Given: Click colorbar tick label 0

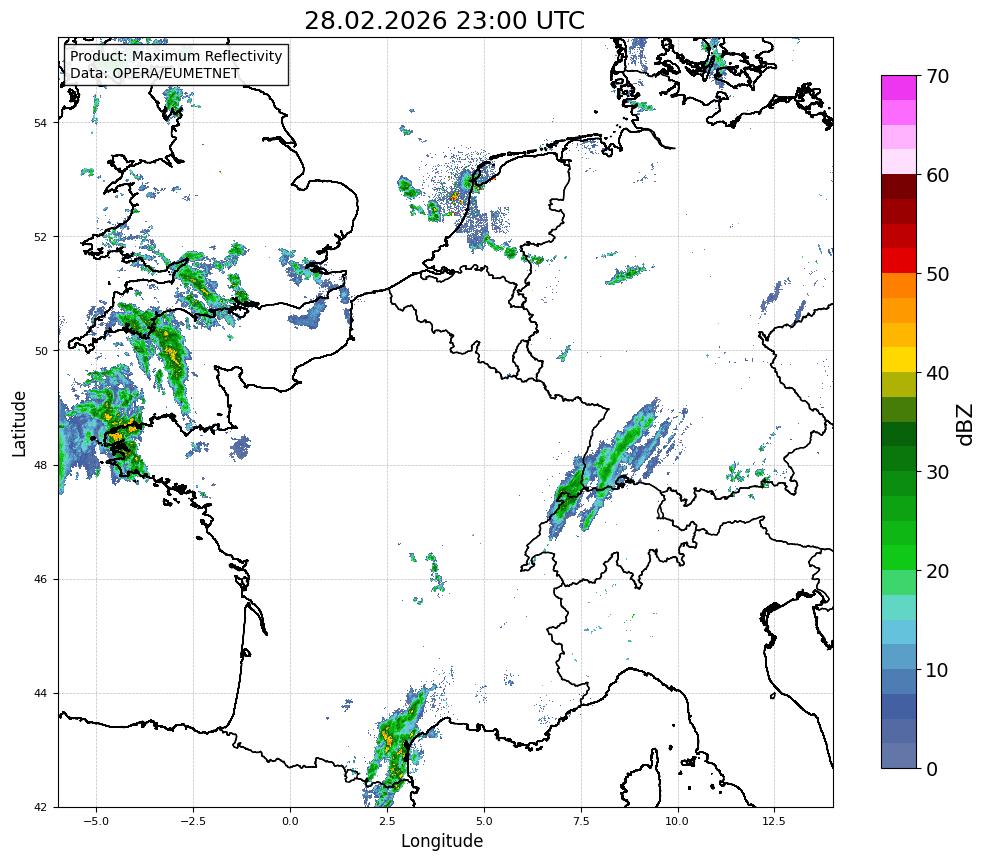Looking at the screenshot, I should coord(932,769).
